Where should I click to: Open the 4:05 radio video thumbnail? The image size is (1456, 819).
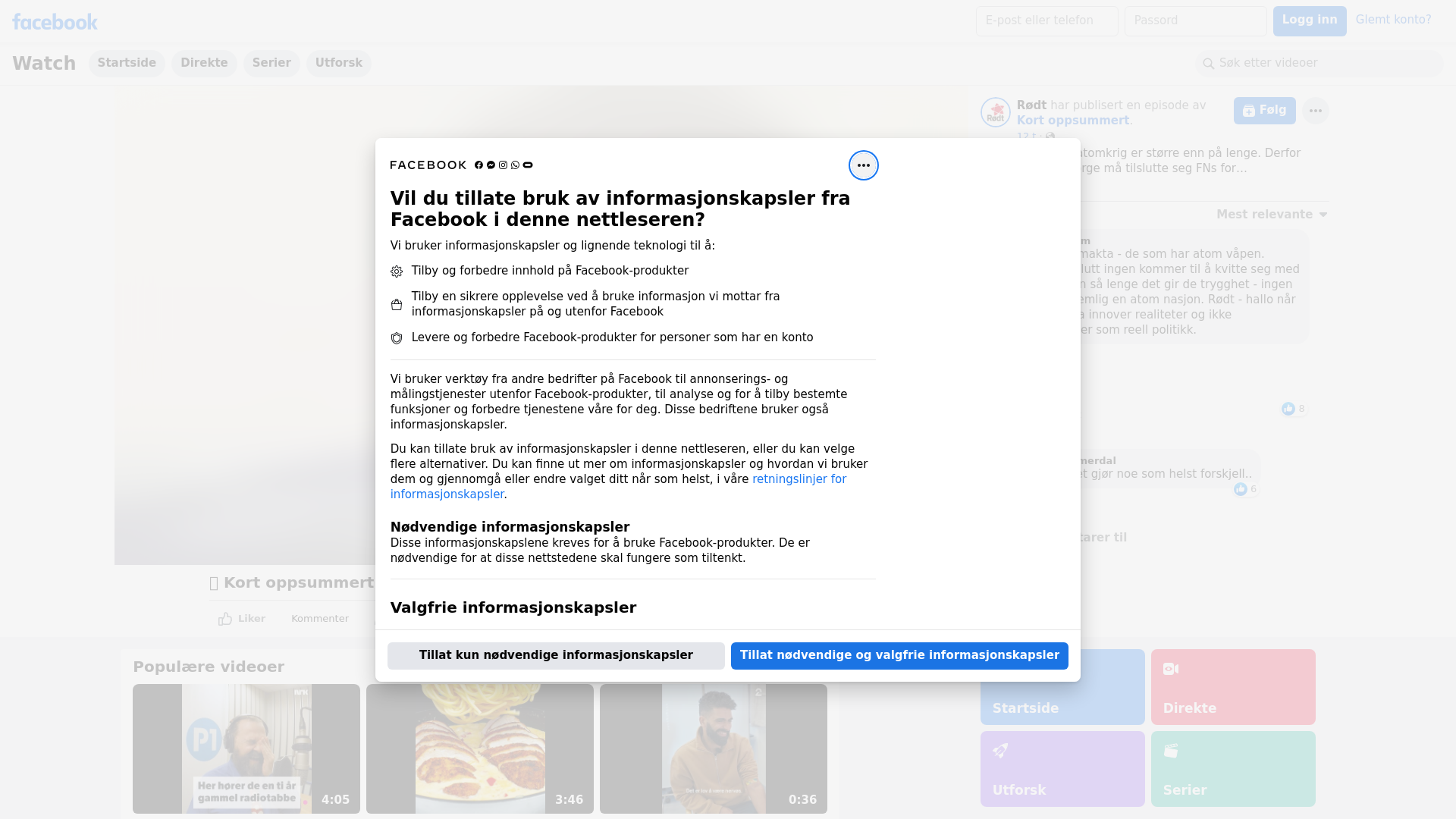click(246, 749)
